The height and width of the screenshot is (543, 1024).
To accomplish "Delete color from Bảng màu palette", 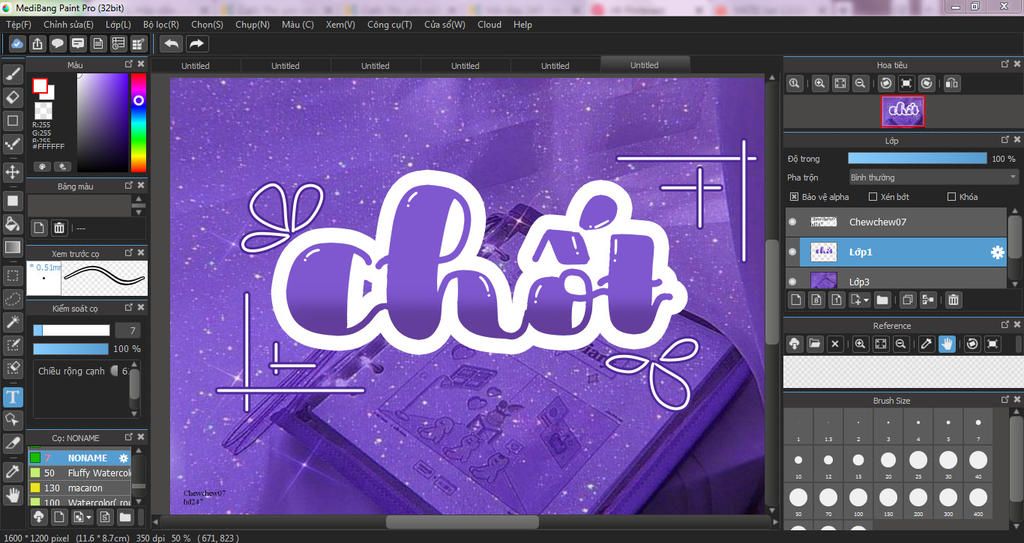I will pos(59,227).
